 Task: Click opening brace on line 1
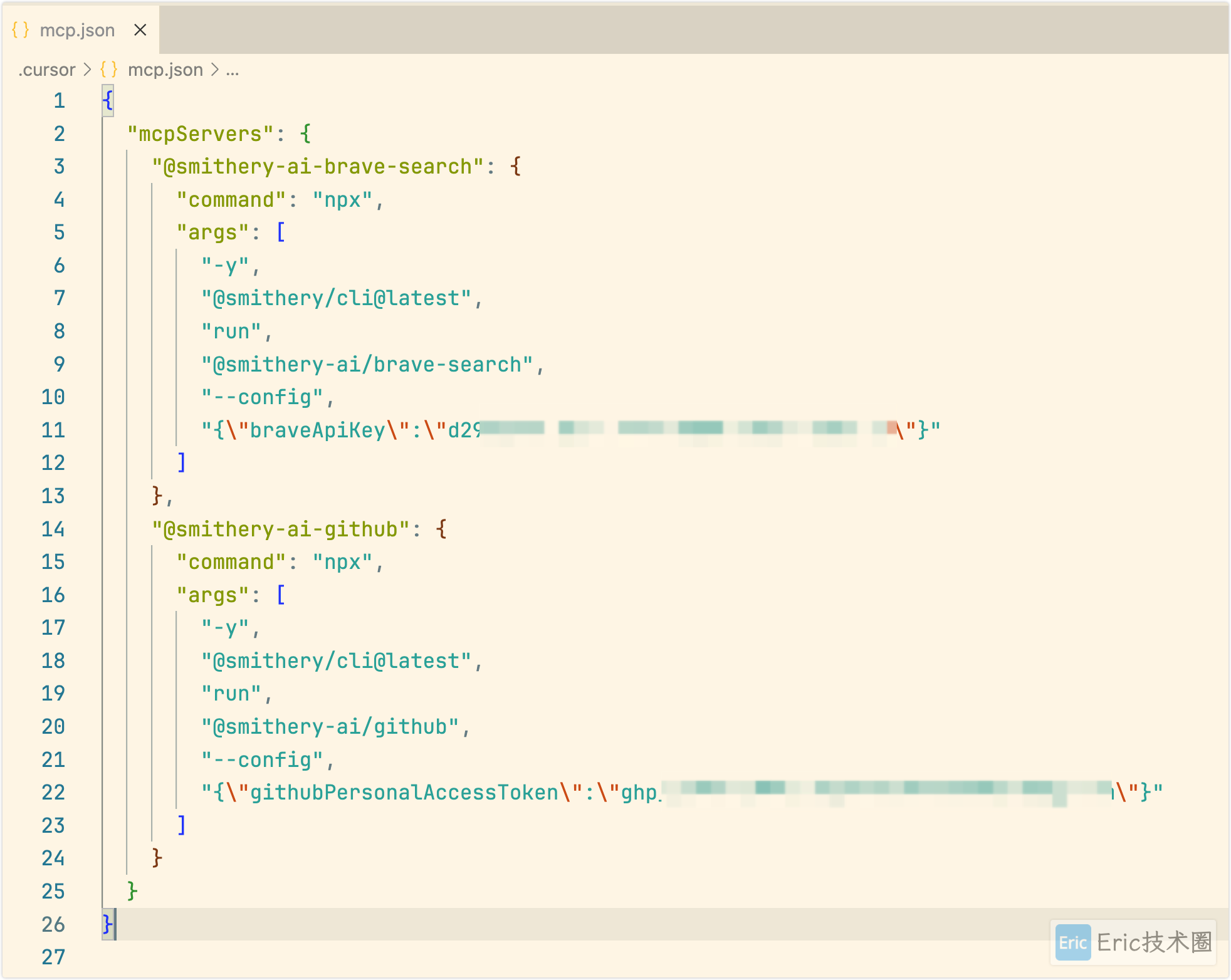point(108,101)
